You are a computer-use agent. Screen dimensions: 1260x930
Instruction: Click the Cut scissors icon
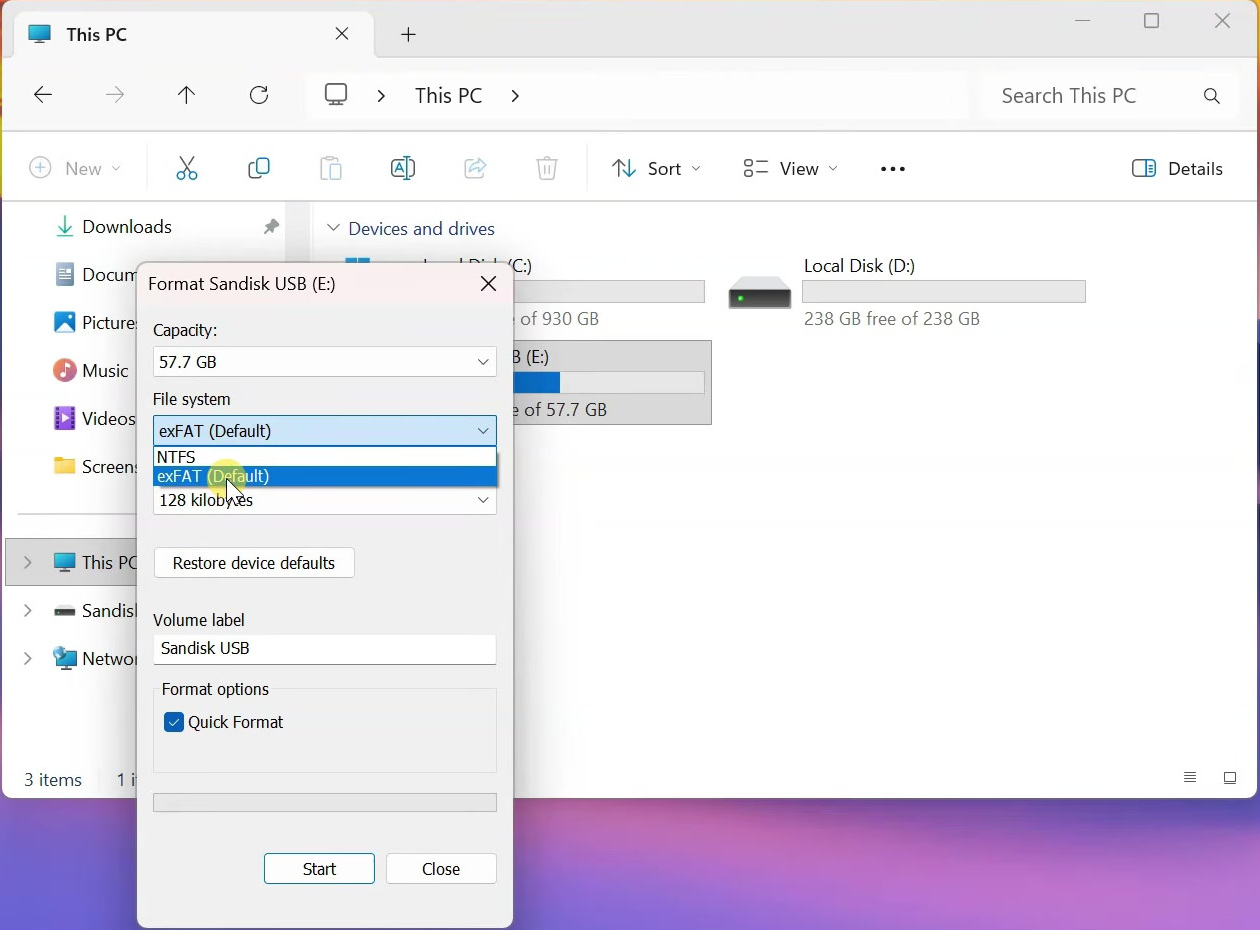[187, 168]
